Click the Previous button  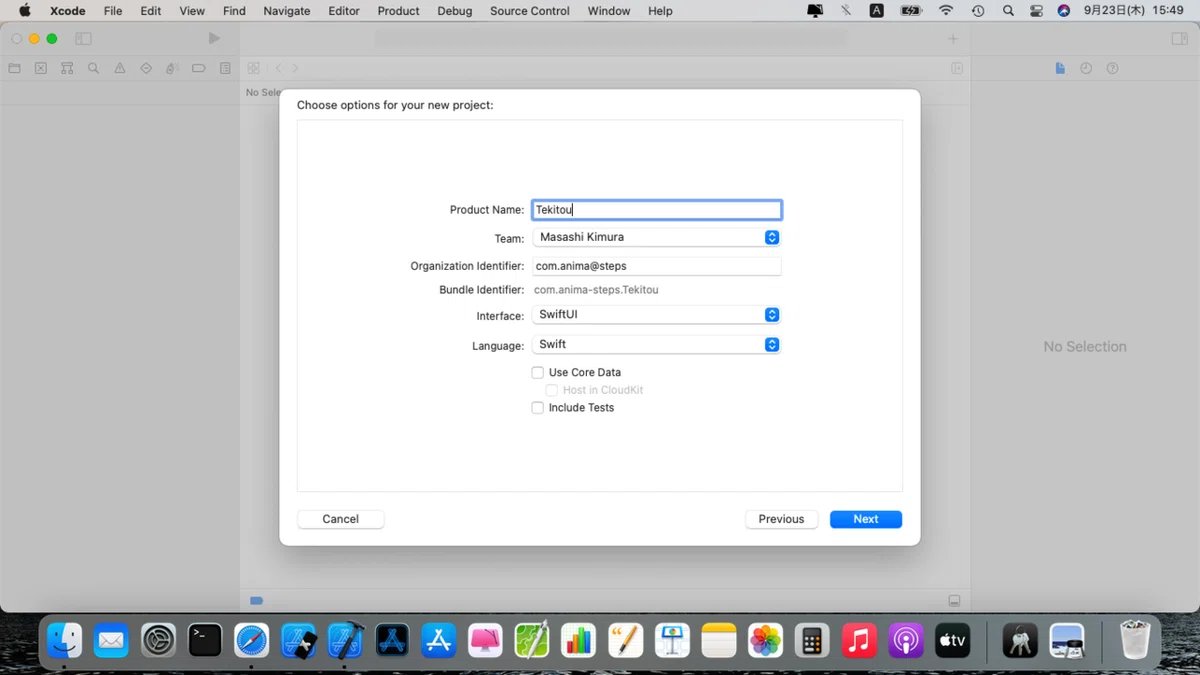(782, 519)
